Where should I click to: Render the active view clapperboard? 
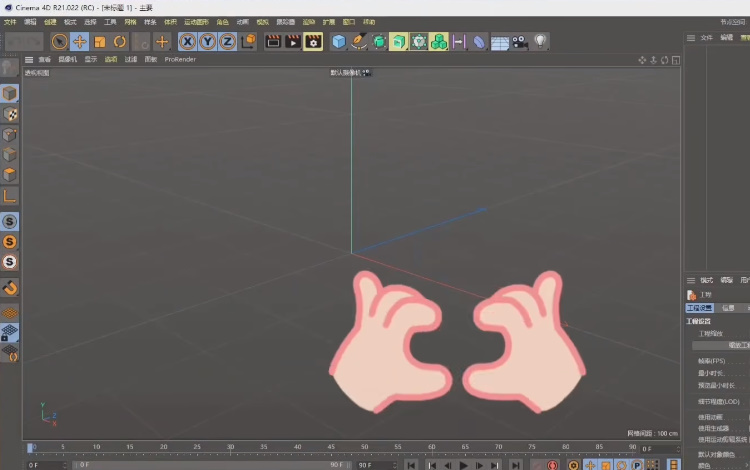click(273, 42)
